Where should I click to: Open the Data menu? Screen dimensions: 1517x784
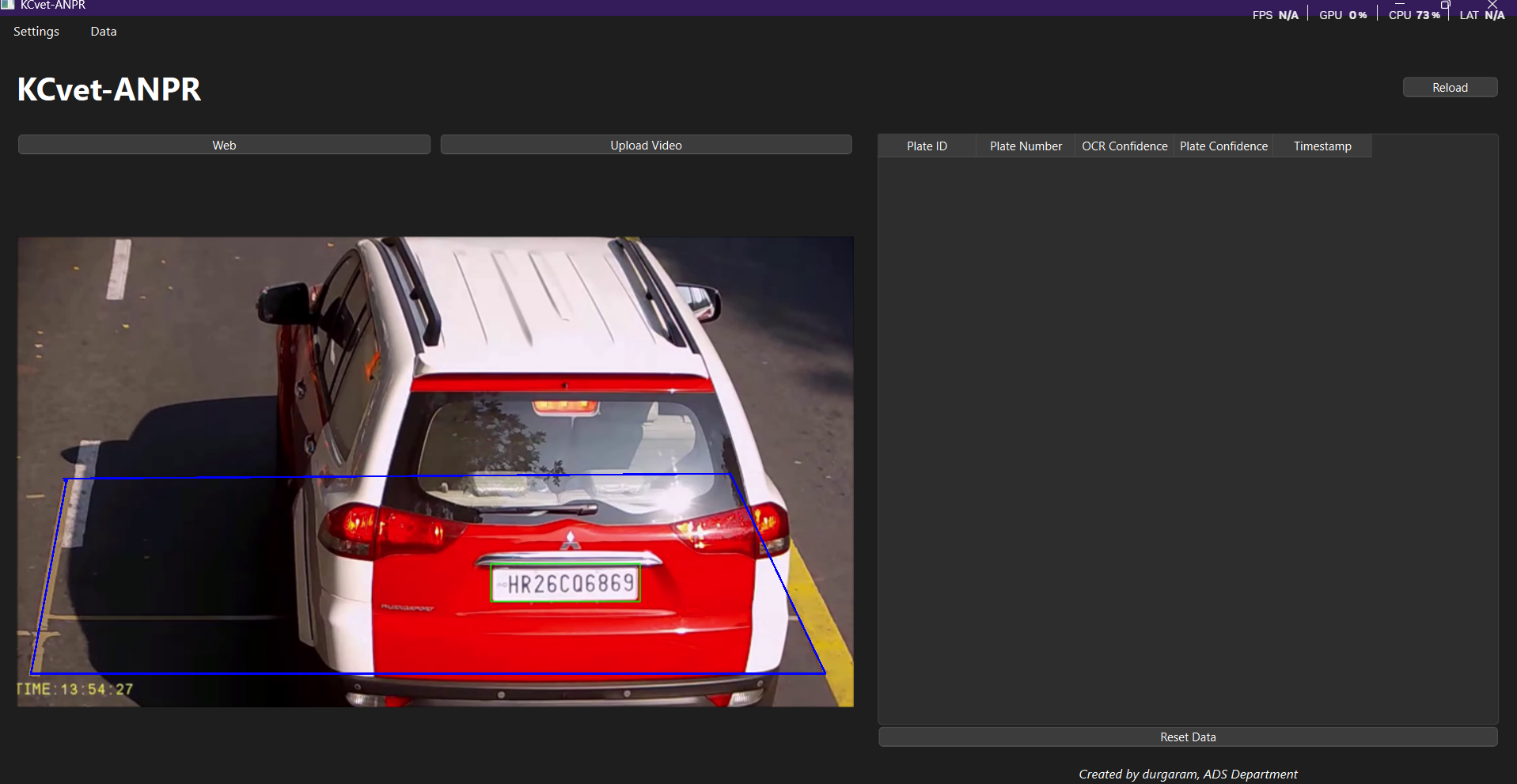click(x=103, y=31)
